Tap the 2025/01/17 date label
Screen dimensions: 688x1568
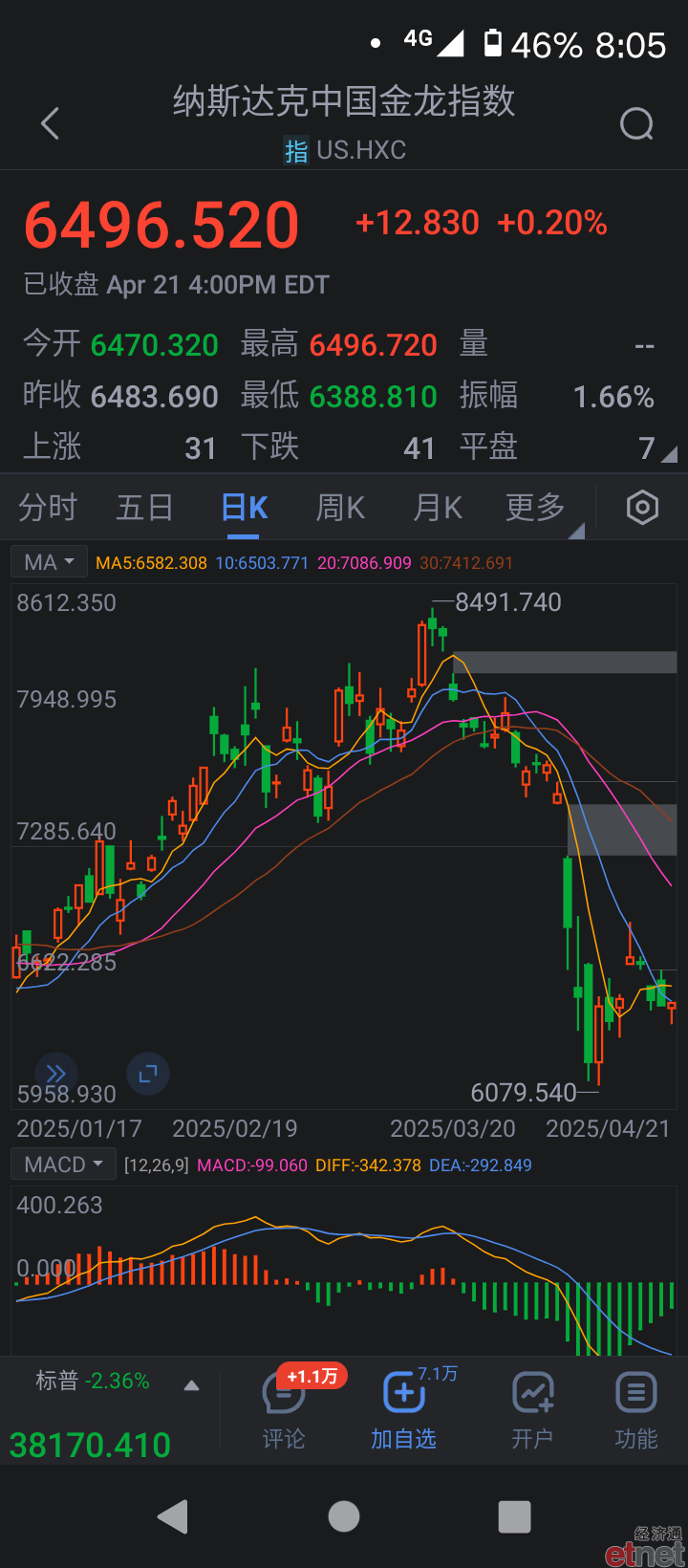click(x=79, y=1129)
